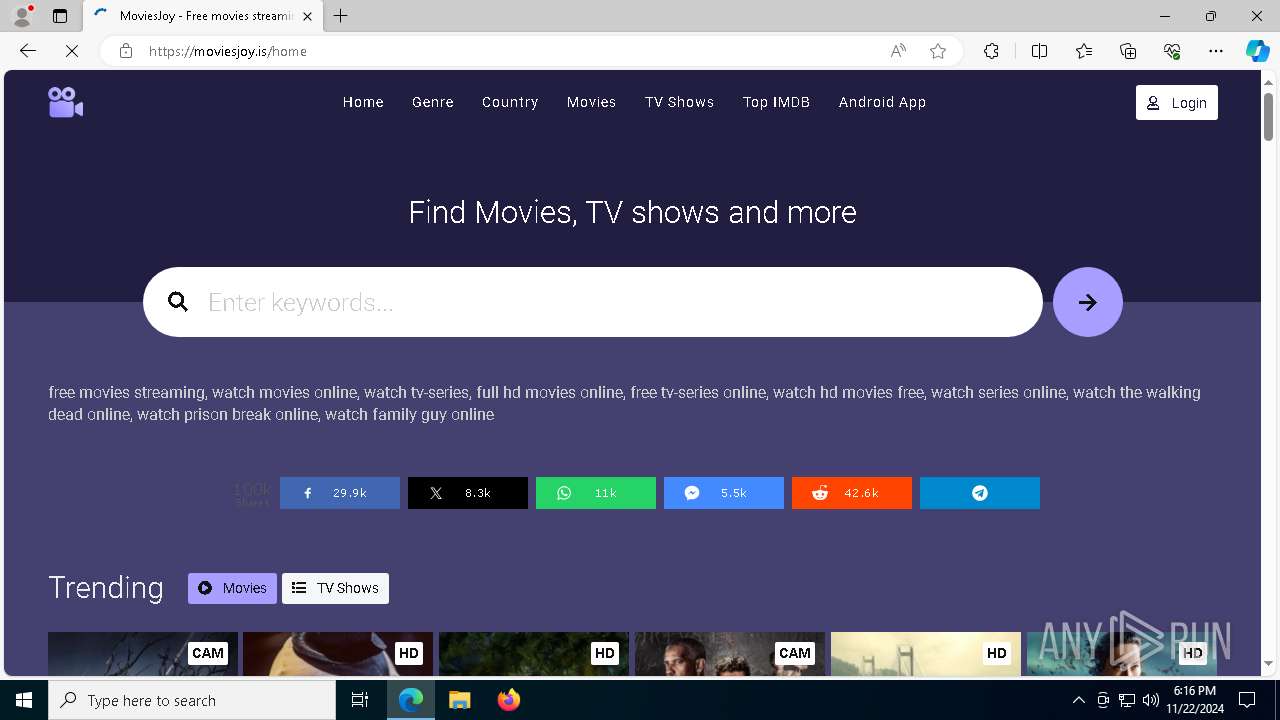
Task: Share via Telegram button
Action: click(x=980, y=493)
